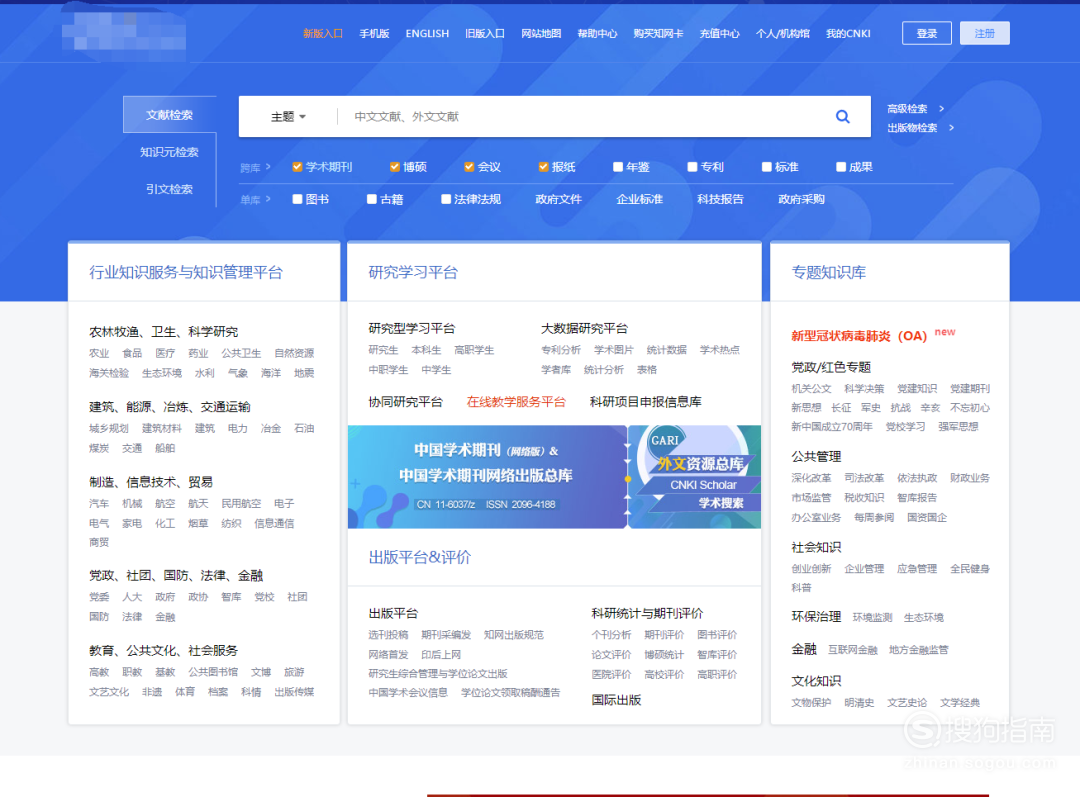This screenshot has width=1080, height=797.
Task: Tick the 图书 checkbox
Action: pos(297,199)
